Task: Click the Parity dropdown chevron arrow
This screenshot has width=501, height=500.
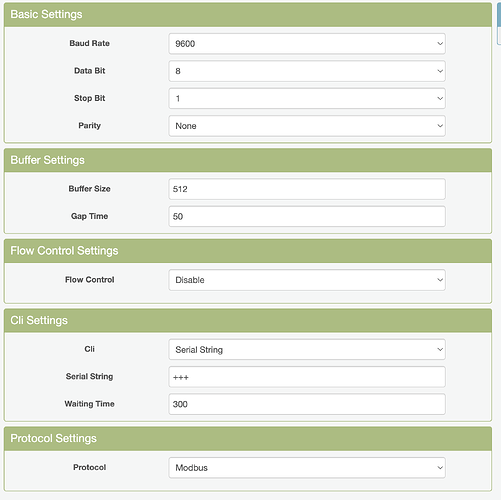Action: (x=440, y=126)
